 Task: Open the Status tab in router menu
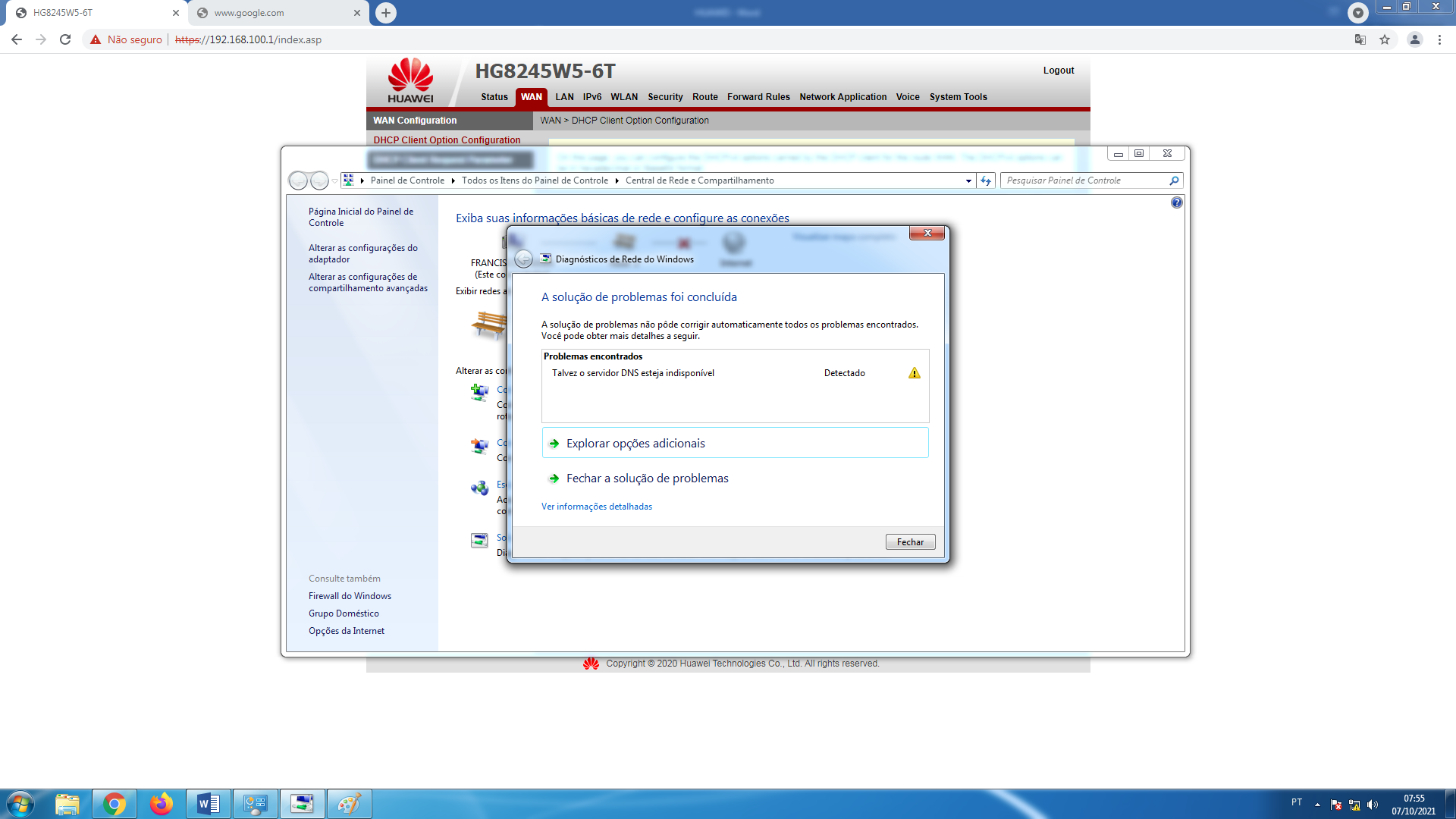(494, 97)
